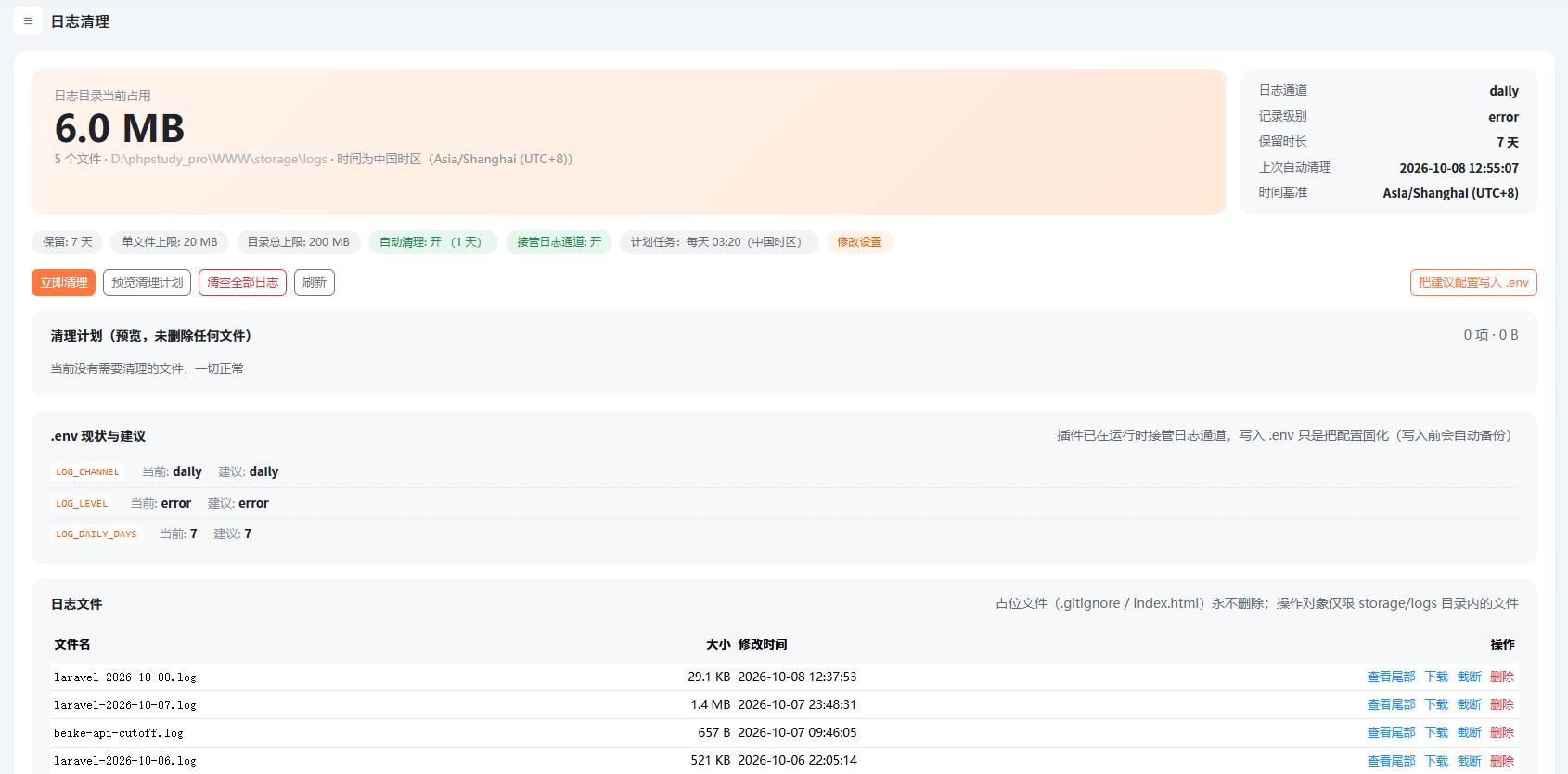View tail of laravel-2026-10-06.log
The width and height of the screenshot is (1568, 774).
point(1391,761)
